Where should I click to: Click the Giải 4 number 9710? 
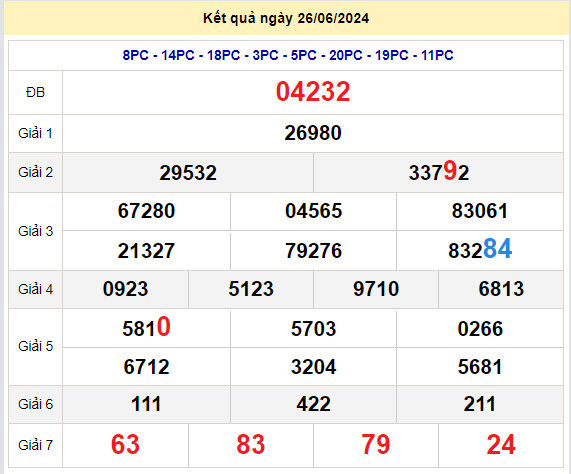tap(376, 289)
